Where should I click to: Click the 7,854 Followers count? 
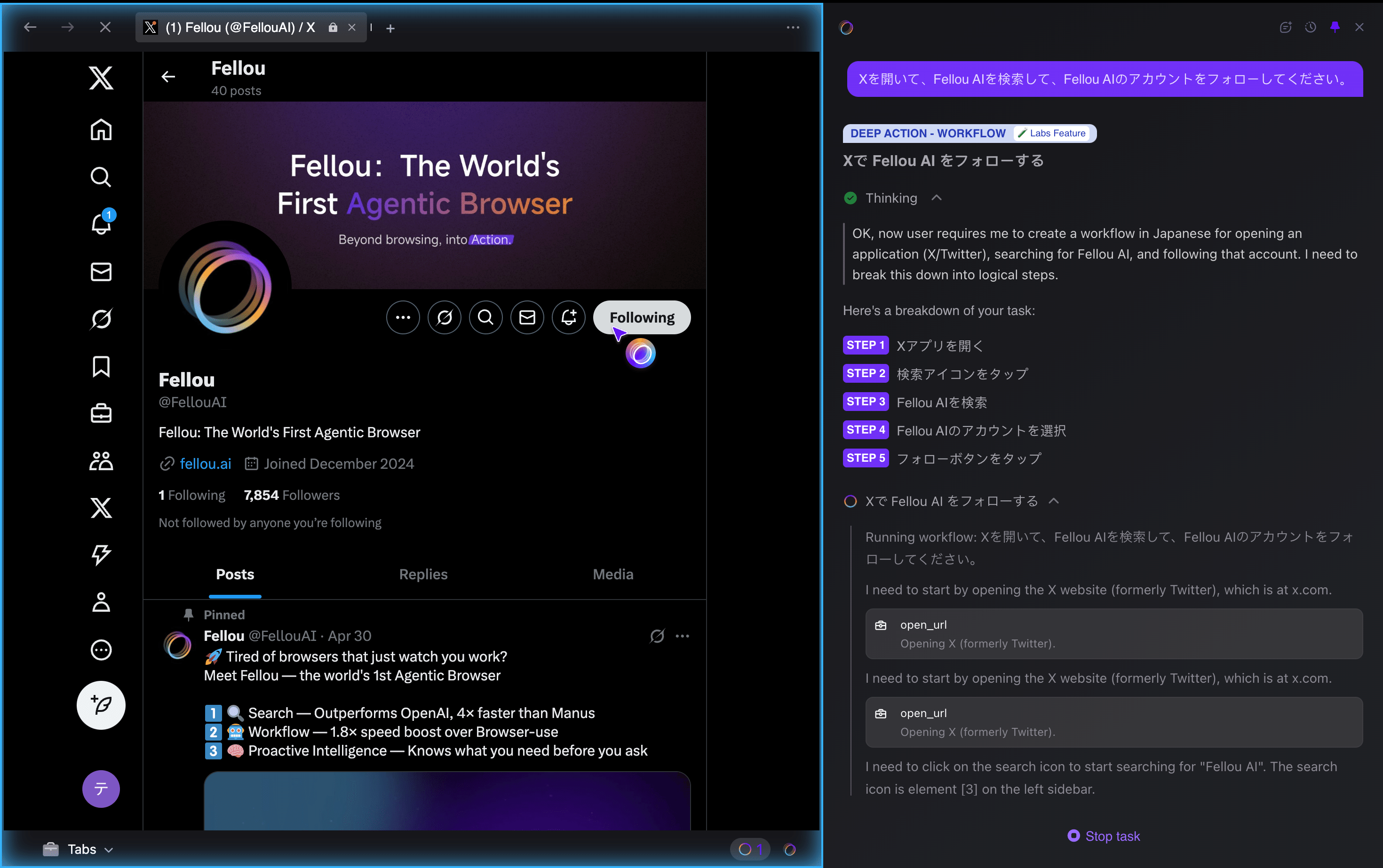click(291, 495)
